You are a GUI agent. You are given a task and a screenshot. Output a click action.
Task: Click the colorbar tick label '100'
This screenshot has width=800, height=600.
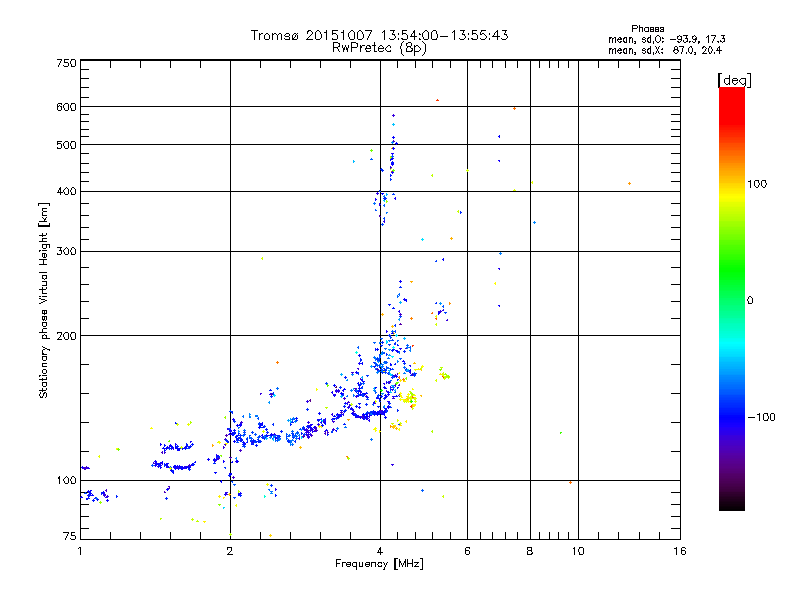tap(757, 184)
